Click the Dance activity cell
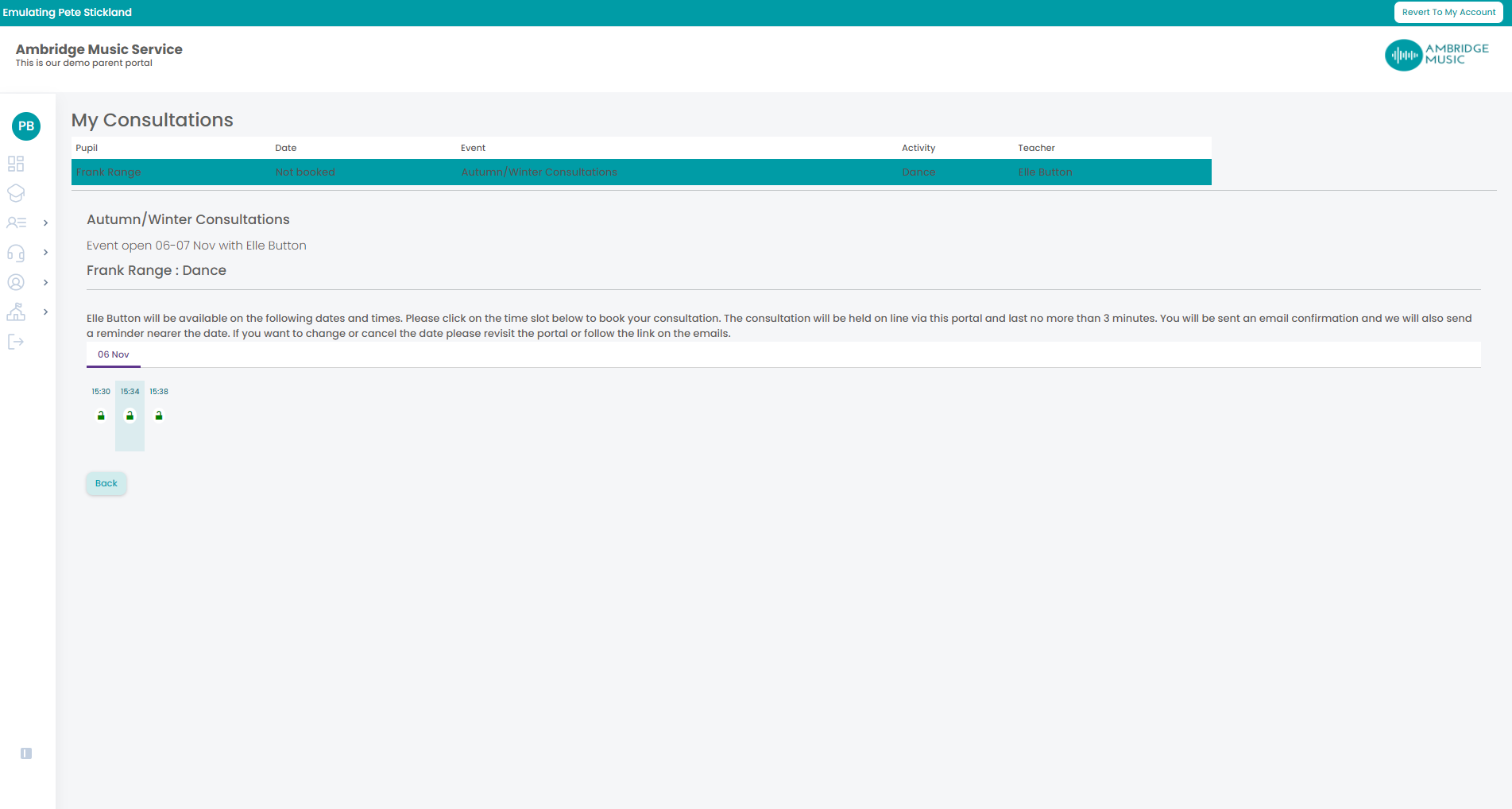1512x809 pixels. pos(918,172)
